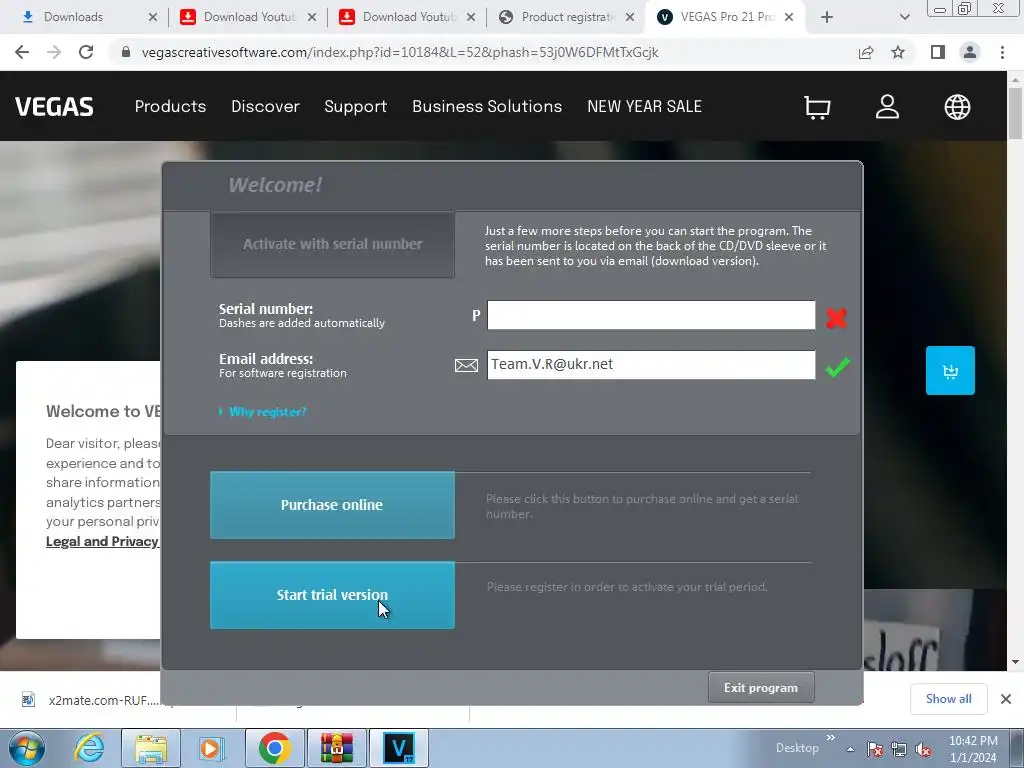
Task: Open the Products menu
Action: pyautogui.click(x=170, y=106)
